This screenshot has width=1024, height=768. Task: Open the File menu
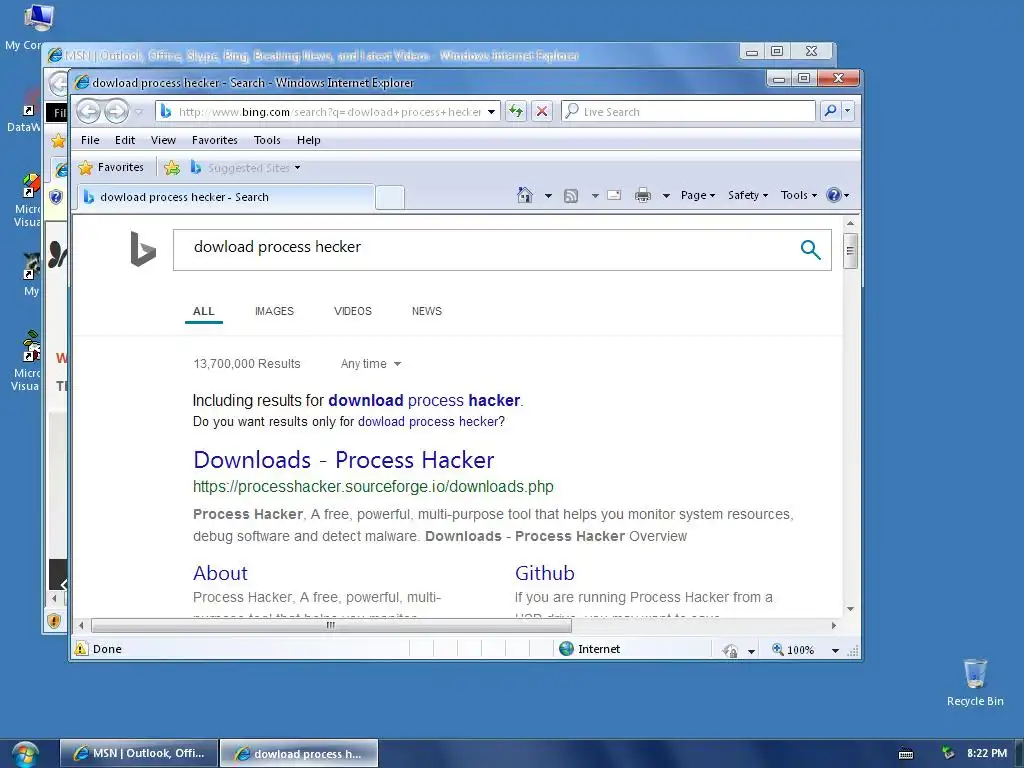90,140
